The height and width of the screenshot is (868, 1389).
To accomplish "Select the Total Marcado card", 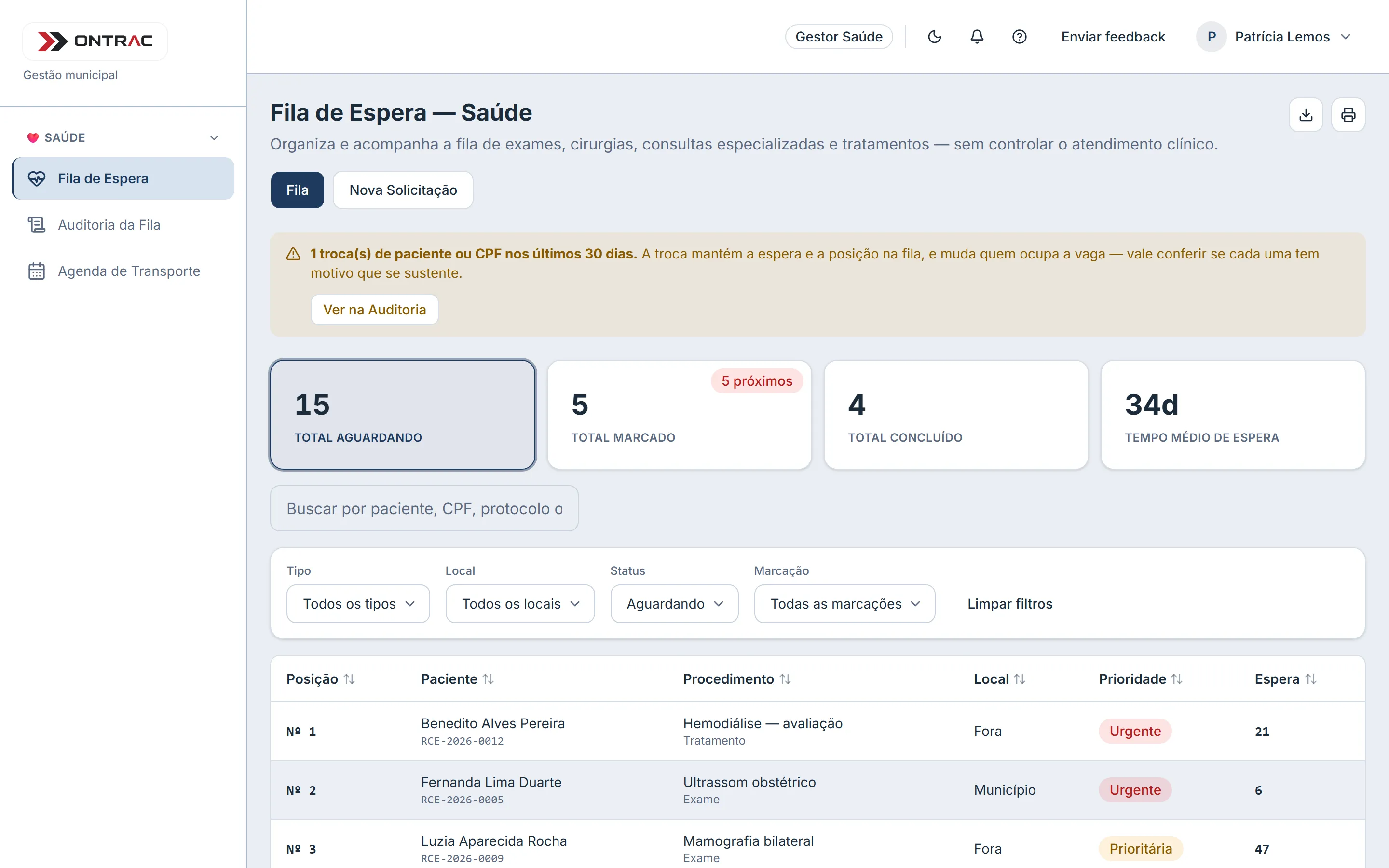I will [680, 415].
